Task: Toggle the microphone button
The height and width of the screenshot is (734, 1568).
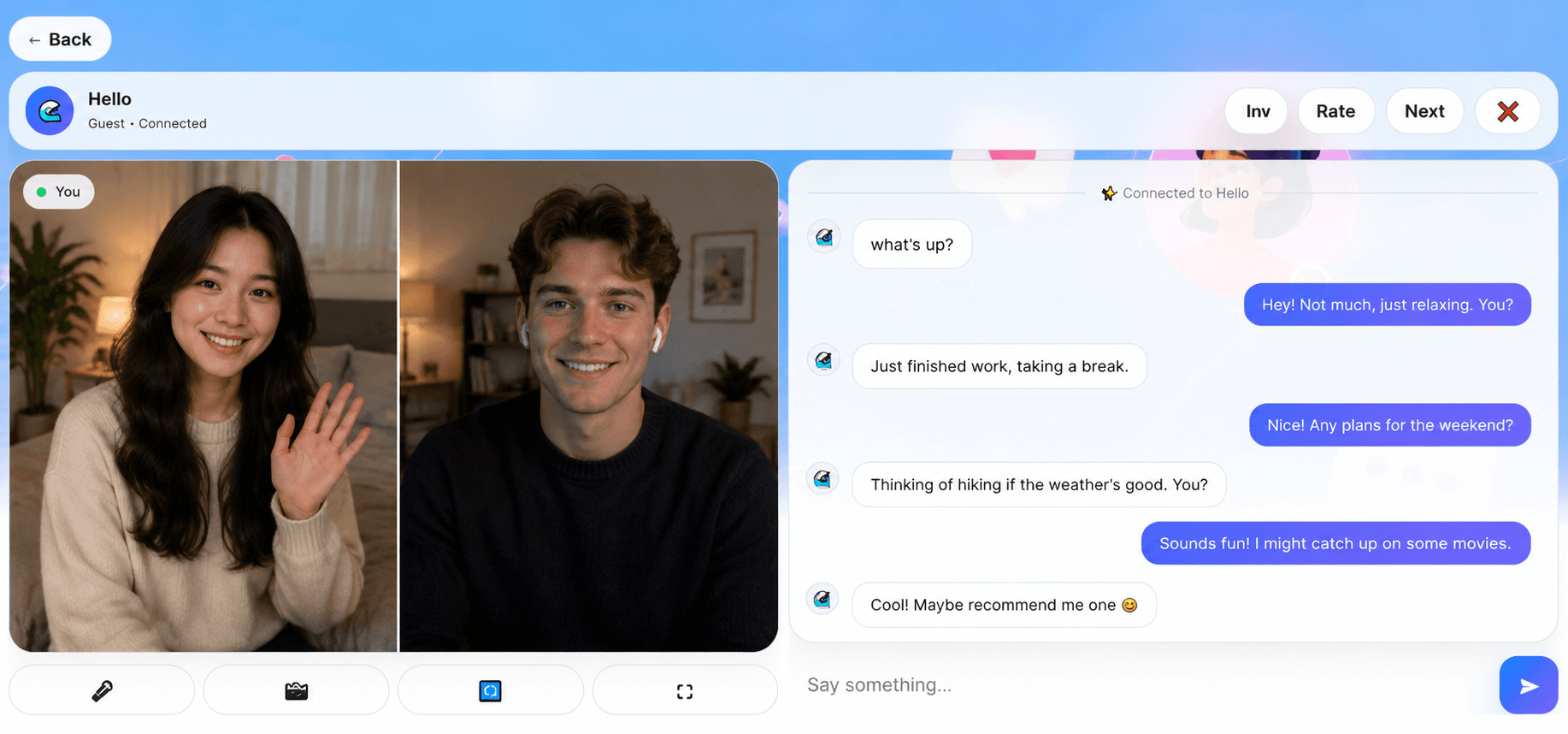Action: click(102, 690)
